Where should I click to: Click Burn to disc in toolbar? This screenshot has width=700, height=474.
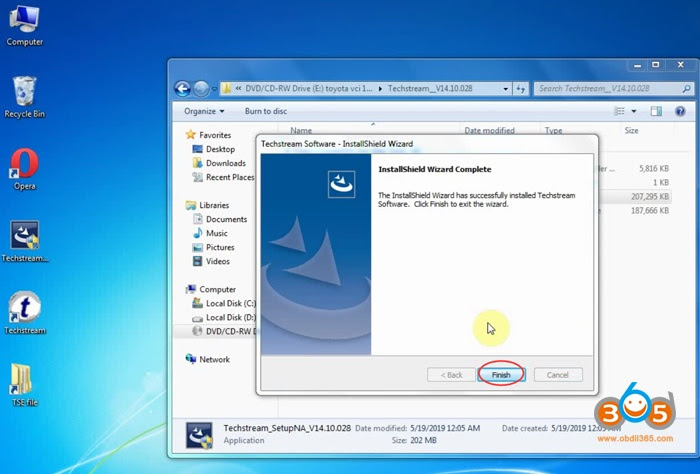click(x=266, y=111)
